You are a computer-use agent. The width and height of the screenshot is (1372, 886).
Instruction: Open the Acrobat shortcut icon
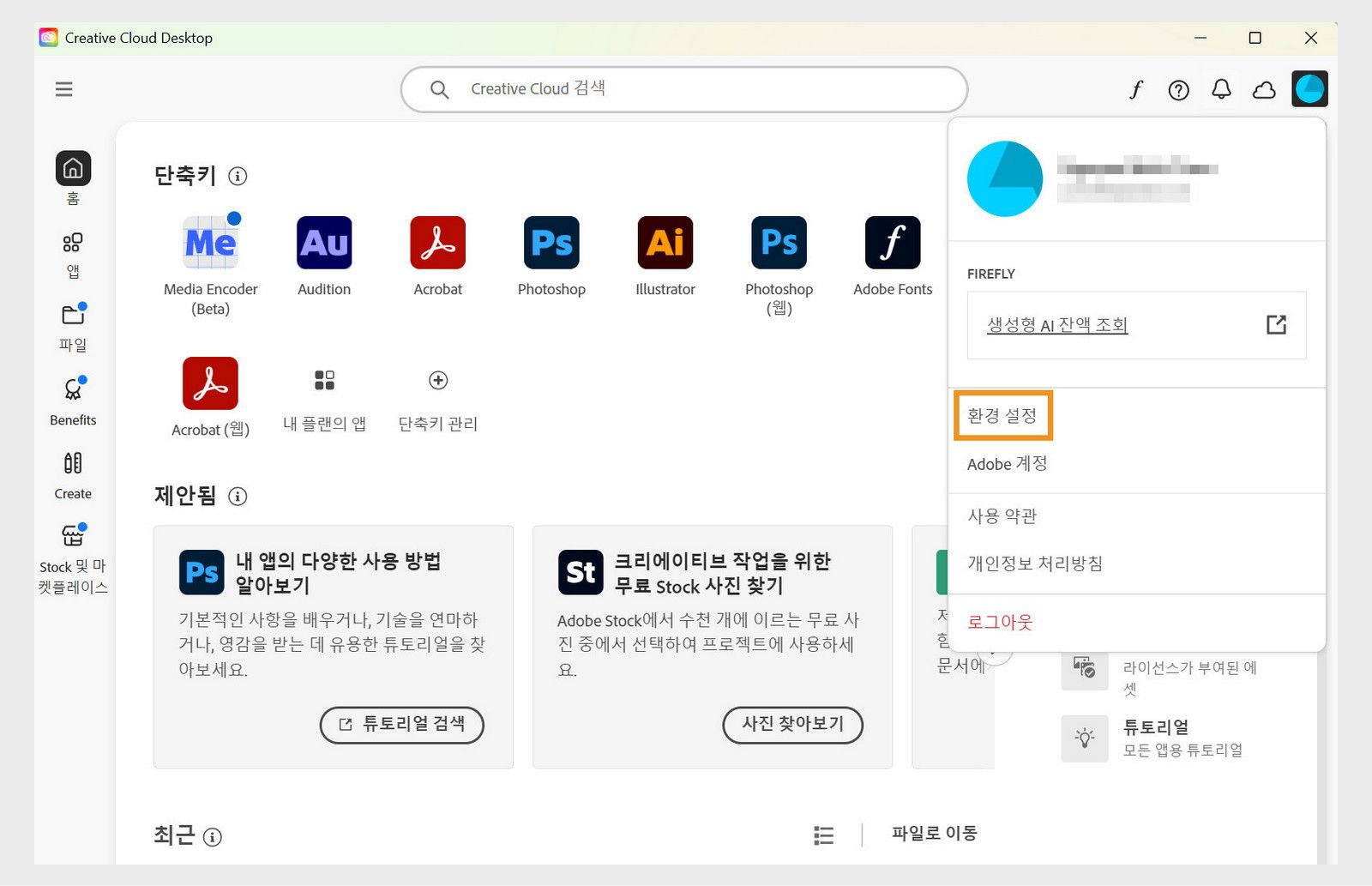(x=437, y=243)
